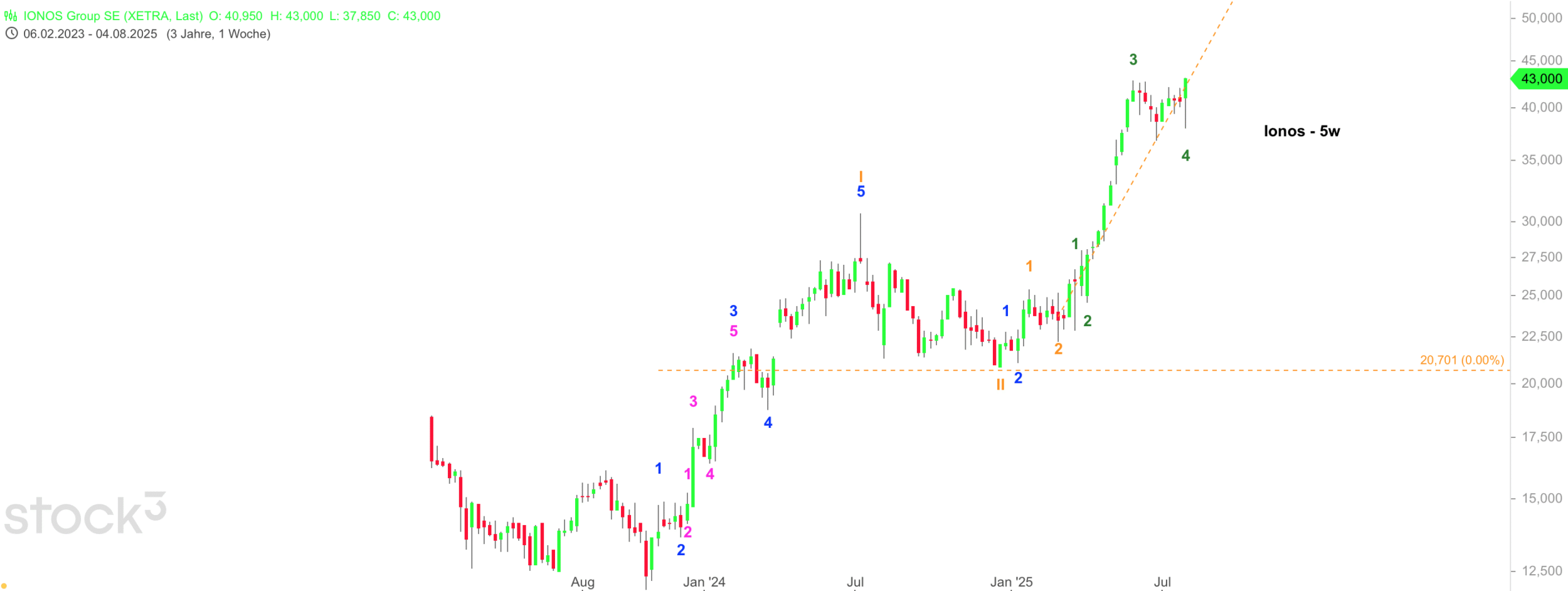Click the 20,701 (0.00%) level label
Viewport: 1568px width, 591px height.
click(1461, 360)
